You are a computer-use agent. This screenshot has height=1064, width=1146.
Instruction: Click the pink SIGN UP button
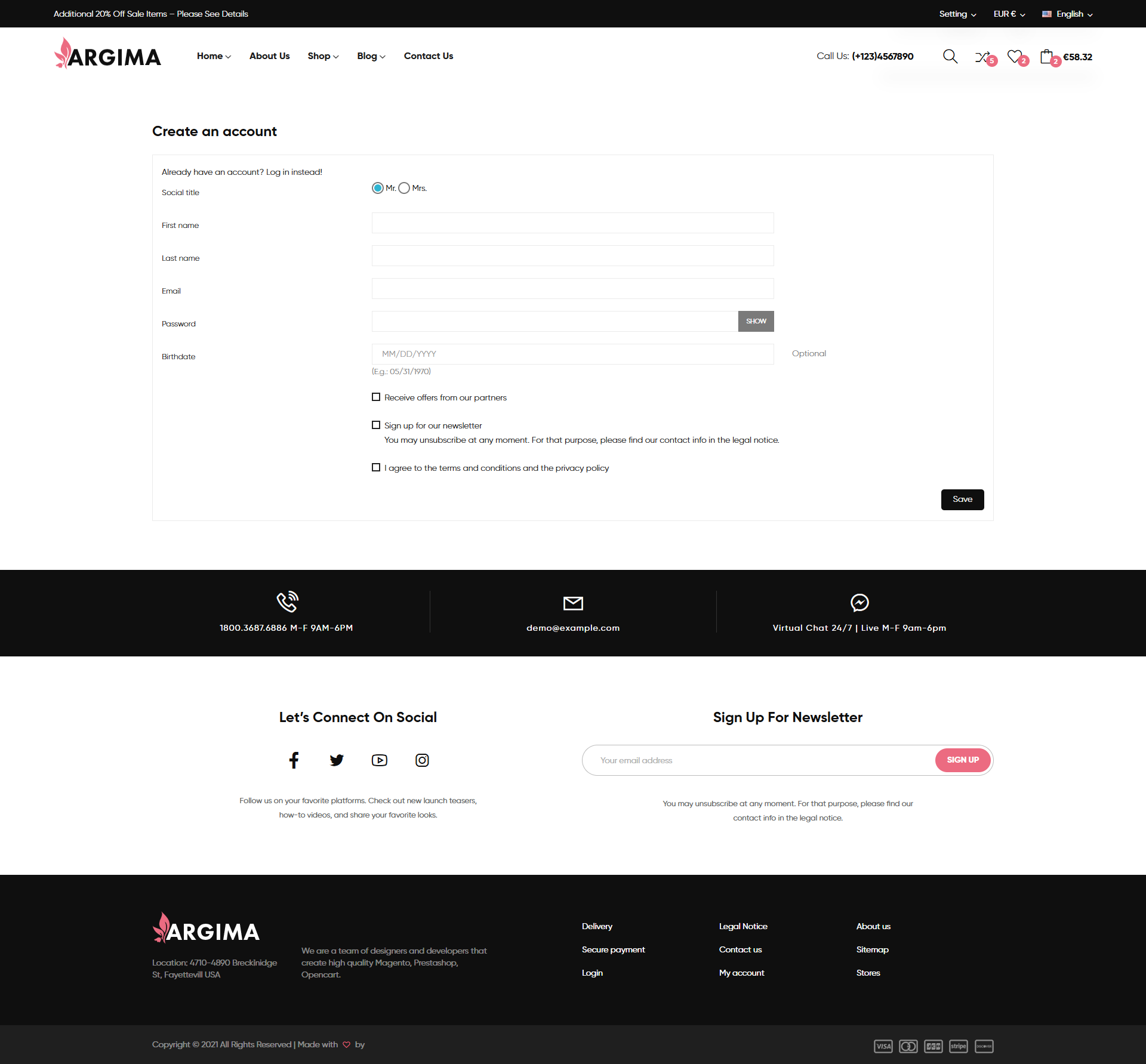962,760
